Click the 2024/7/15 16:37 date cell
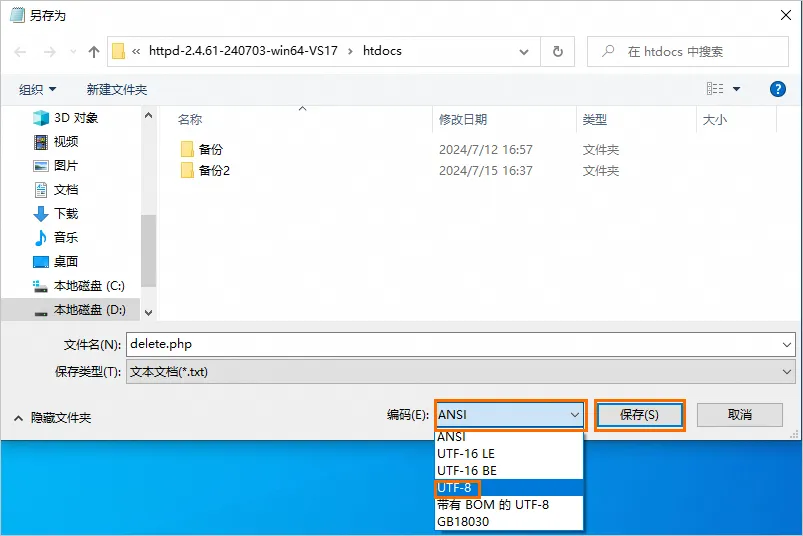The image size is (803, 536). click(x=485, y=170)
